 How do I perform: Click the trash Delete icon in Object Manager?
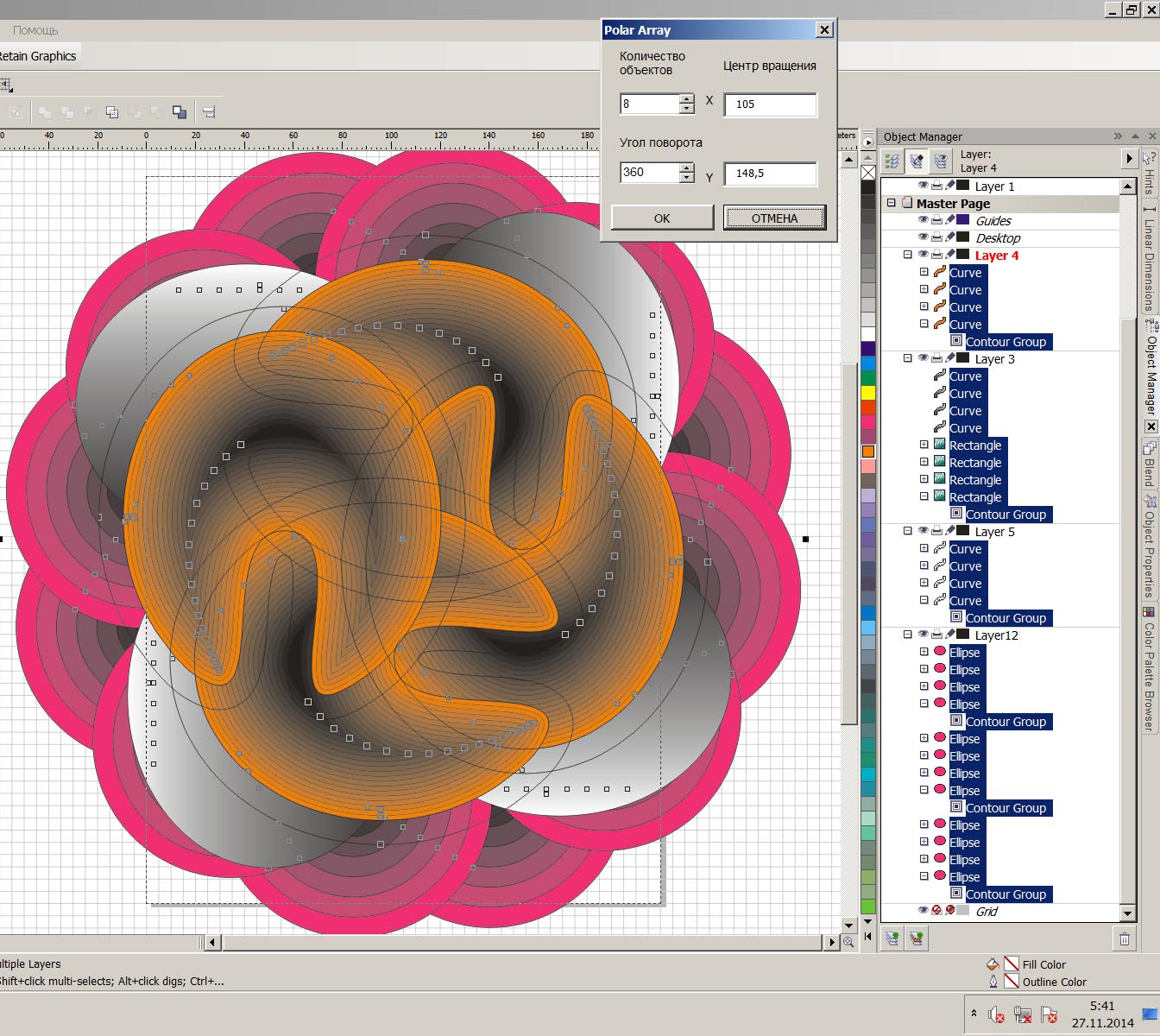pos(1124,938)
